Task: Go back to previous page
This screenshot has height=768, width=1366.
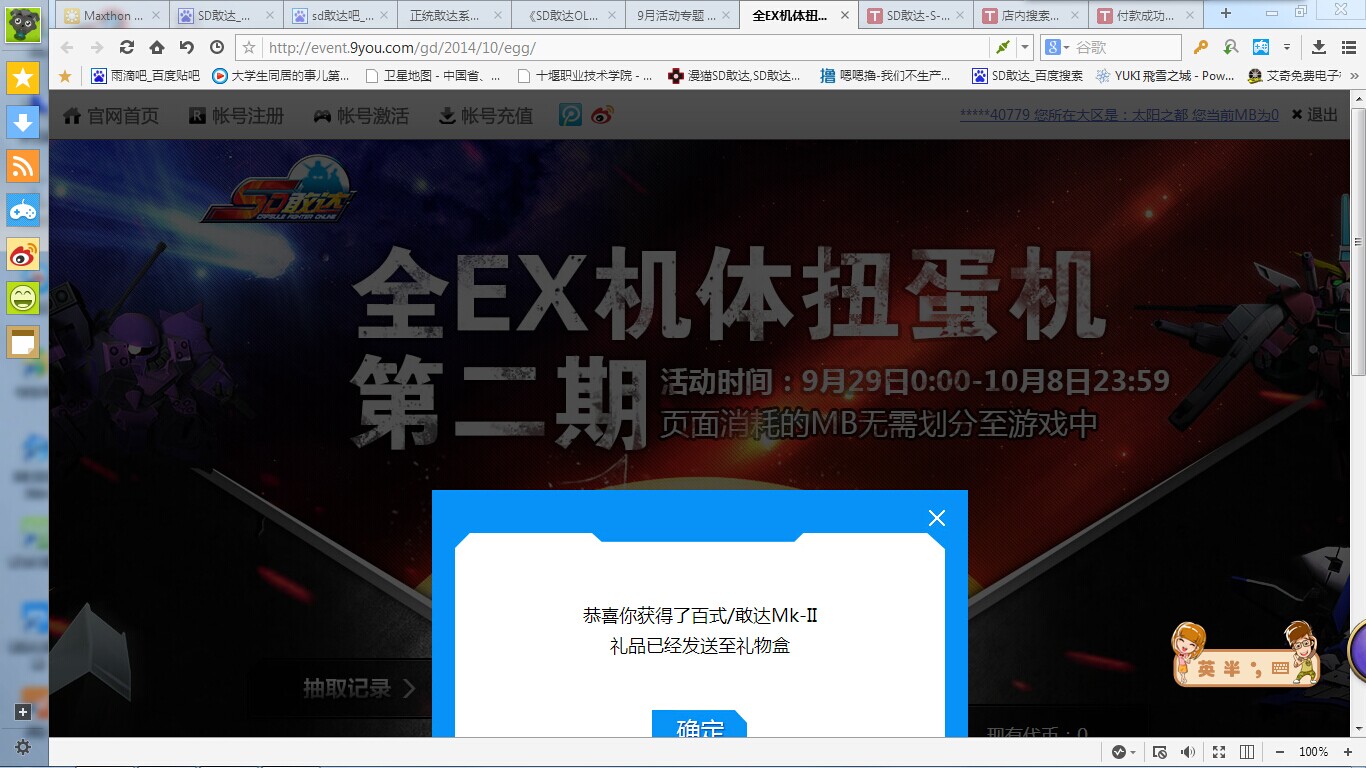Action: [x=67, y=47]
